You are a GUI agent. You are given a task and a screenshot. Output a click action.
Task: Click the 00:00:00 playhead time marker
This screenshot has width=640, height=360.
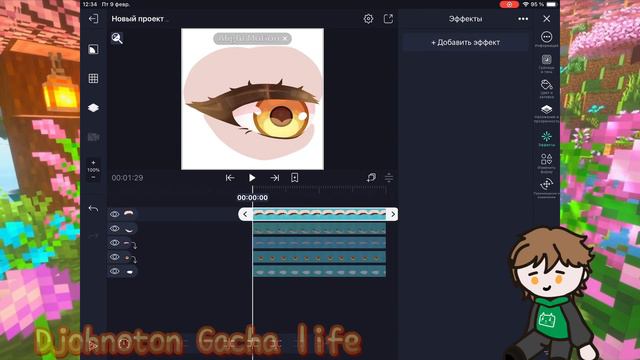(252, 198)
